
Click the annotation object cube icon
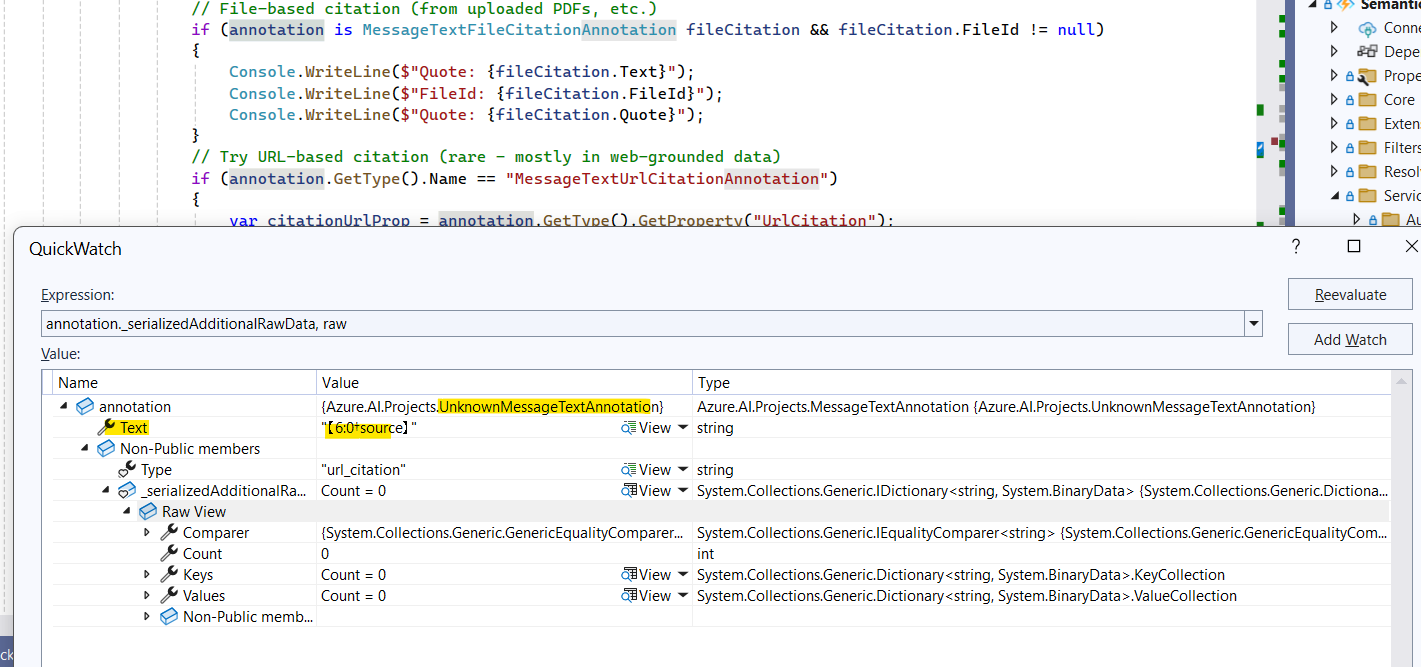click(85, 406)
